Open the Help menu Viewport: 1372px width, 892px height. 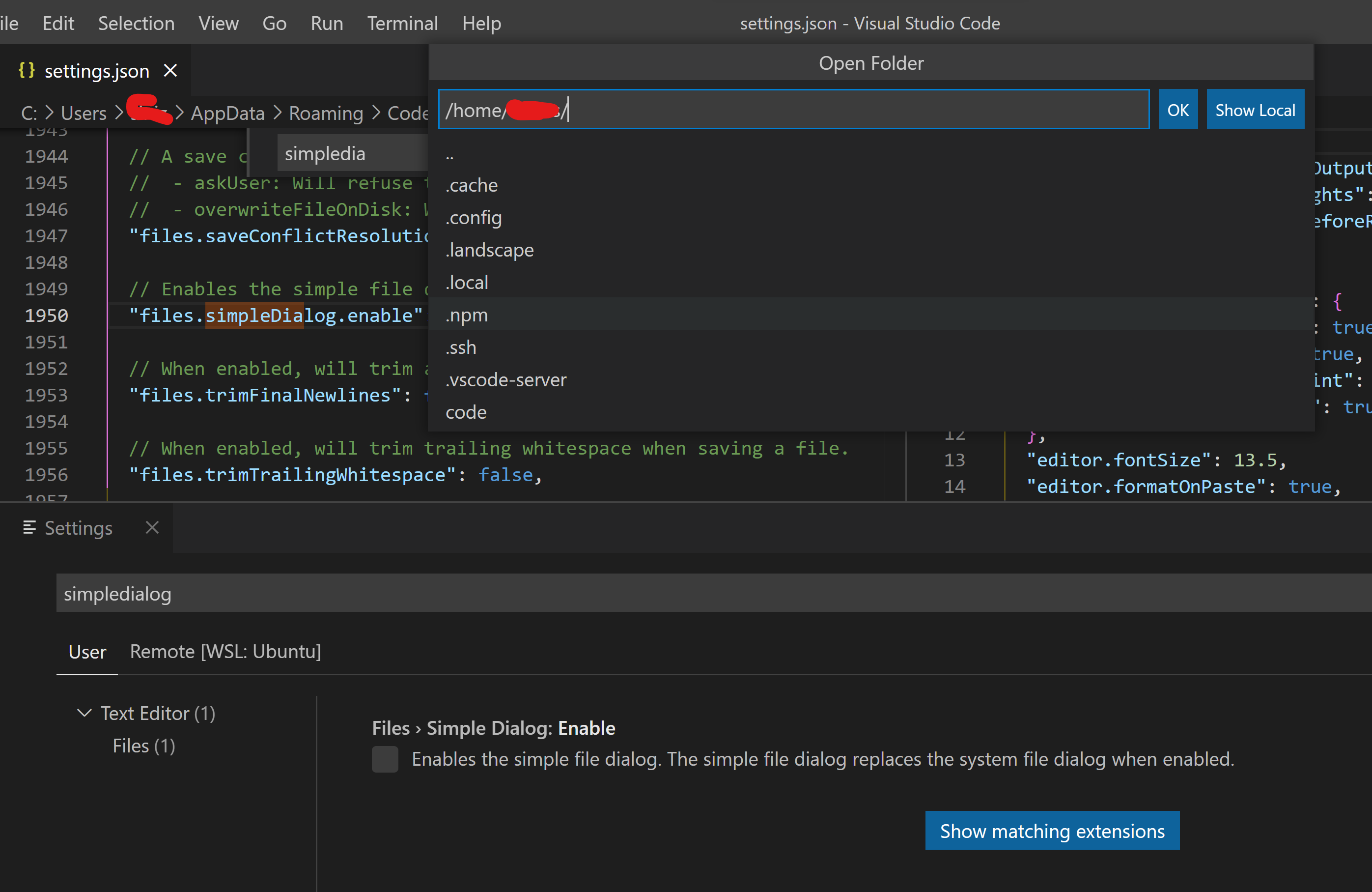(481, 23)
